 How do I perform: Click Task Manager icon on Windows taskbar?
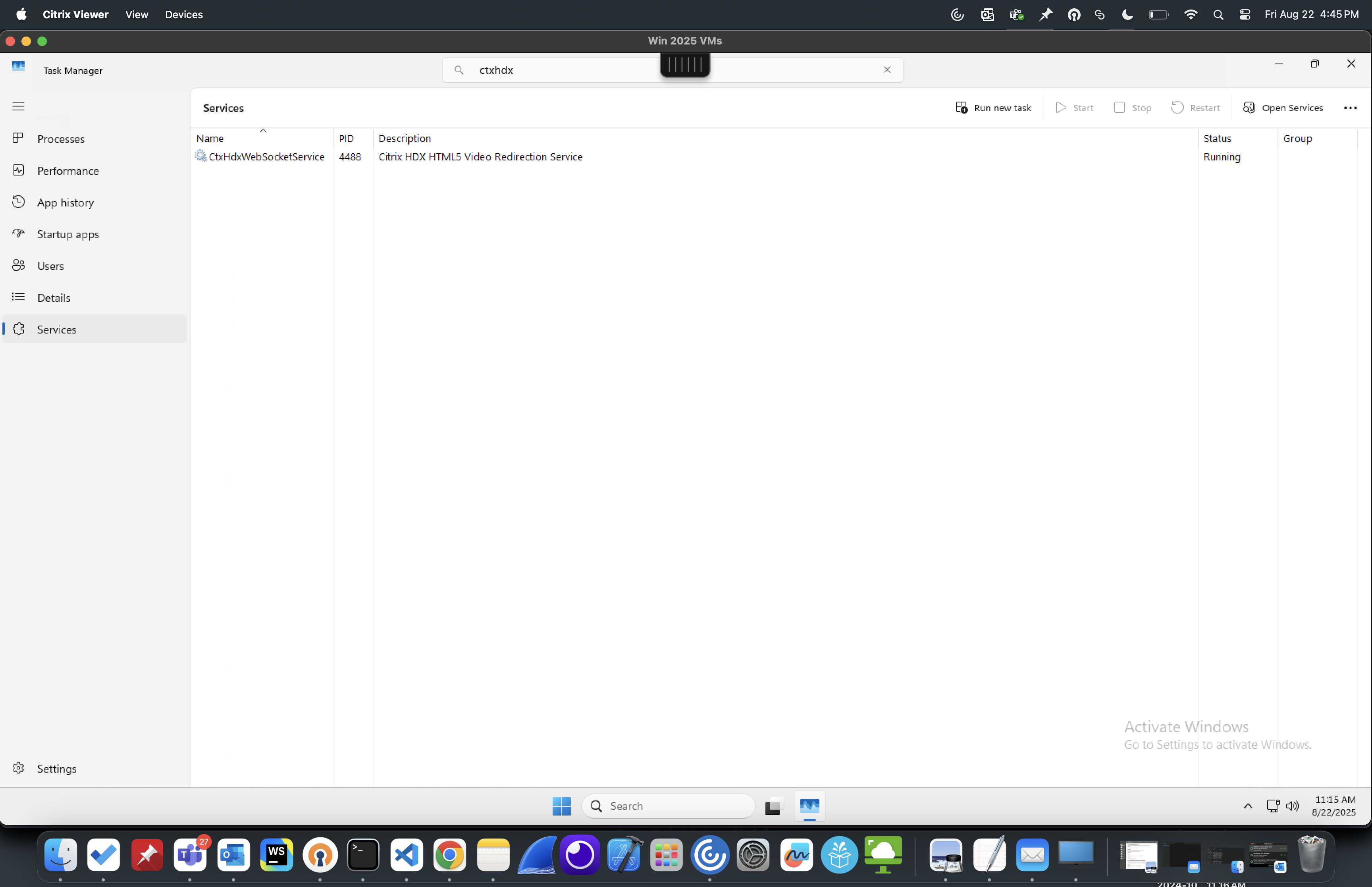(x=809, y=806)
